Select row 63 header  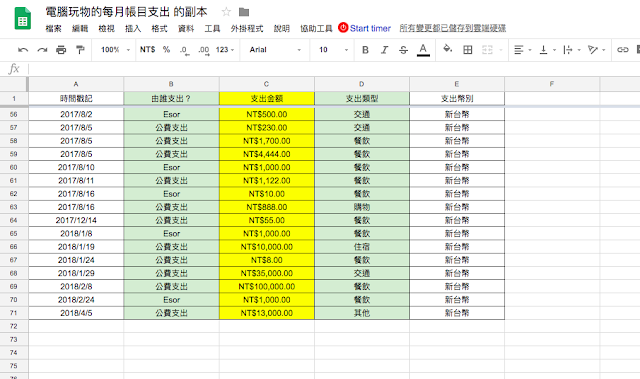pos(13,207)
